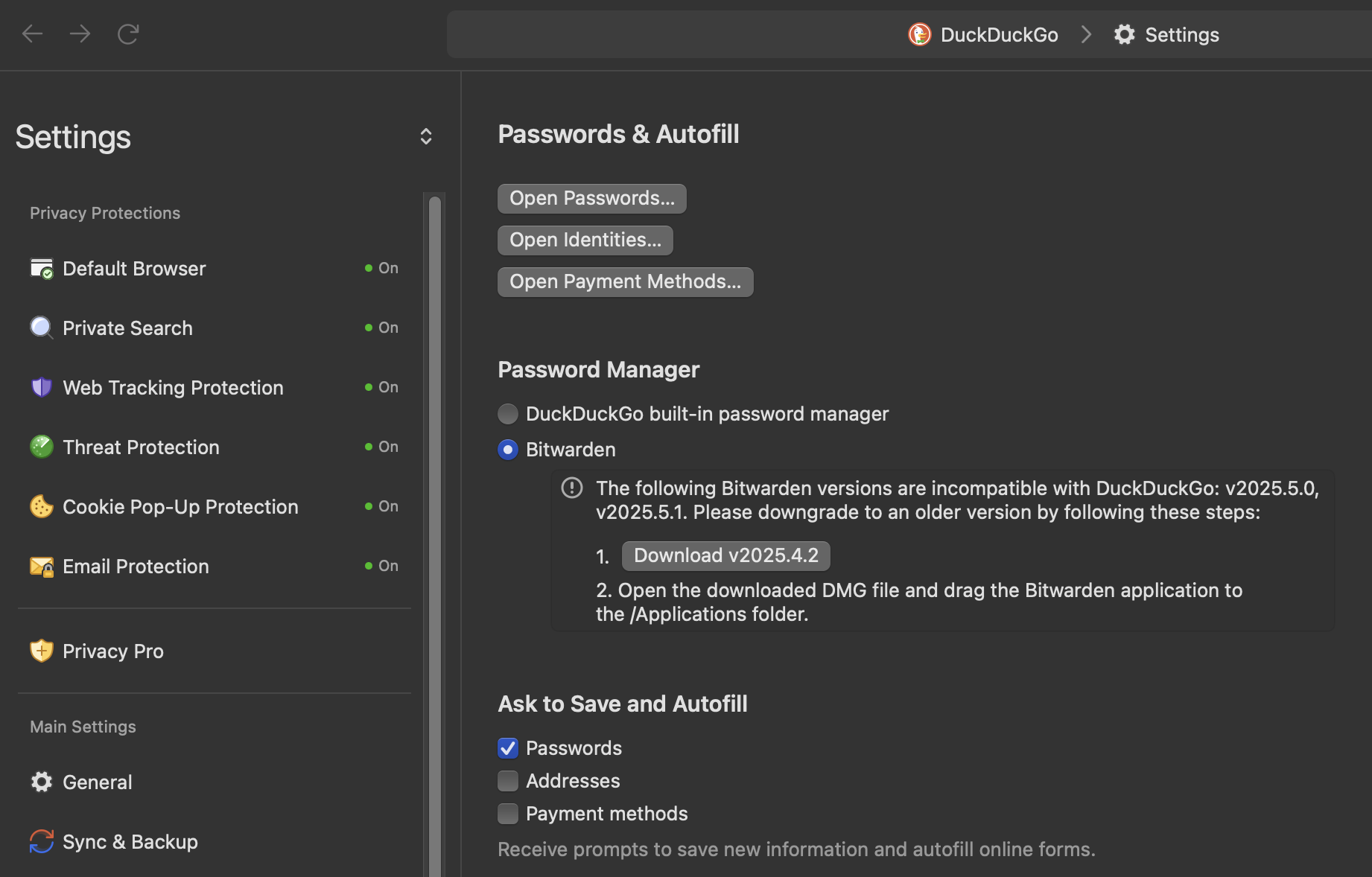1372x877 pixels.
Task: Click the Private Search magnifier icon
Action: pos(42,328)
